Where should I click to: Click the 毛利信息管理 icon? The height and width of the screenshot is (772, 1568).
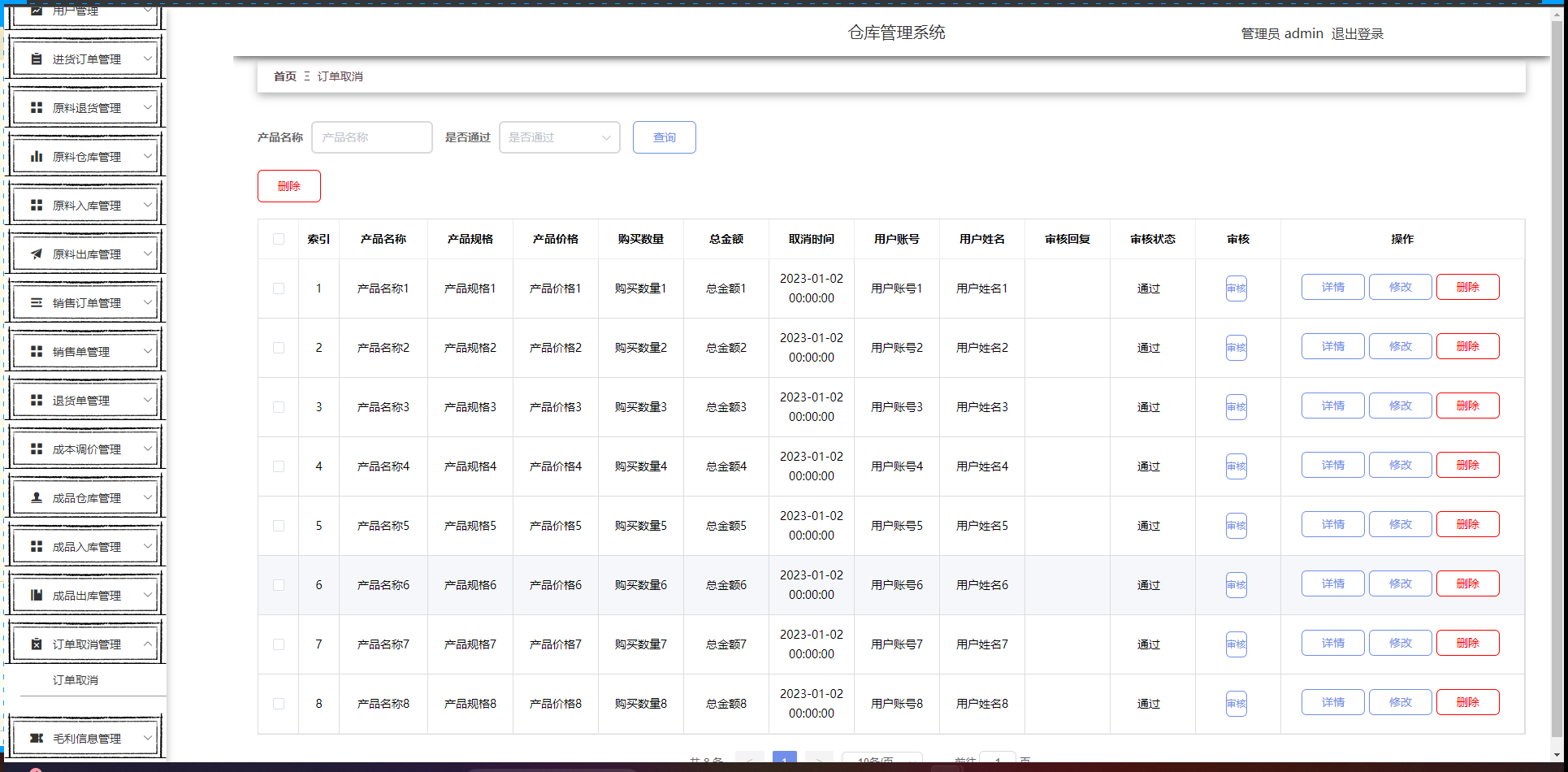coord(37,739)
